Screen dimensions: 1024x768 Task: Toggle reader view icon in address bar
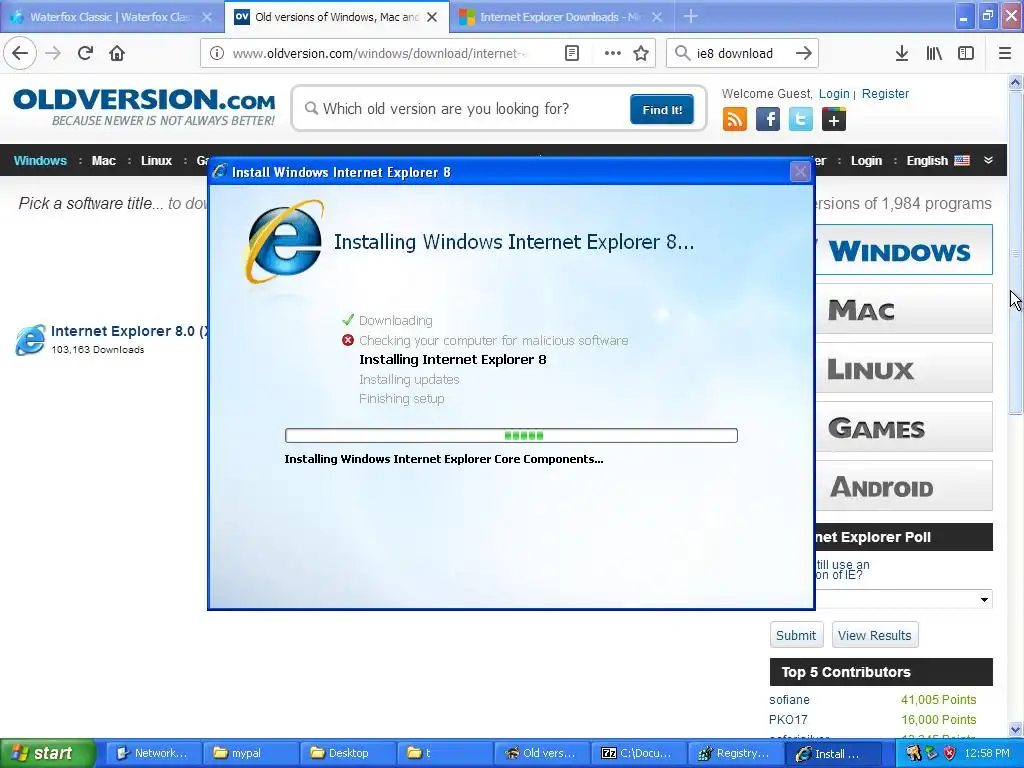click(571, 54)
